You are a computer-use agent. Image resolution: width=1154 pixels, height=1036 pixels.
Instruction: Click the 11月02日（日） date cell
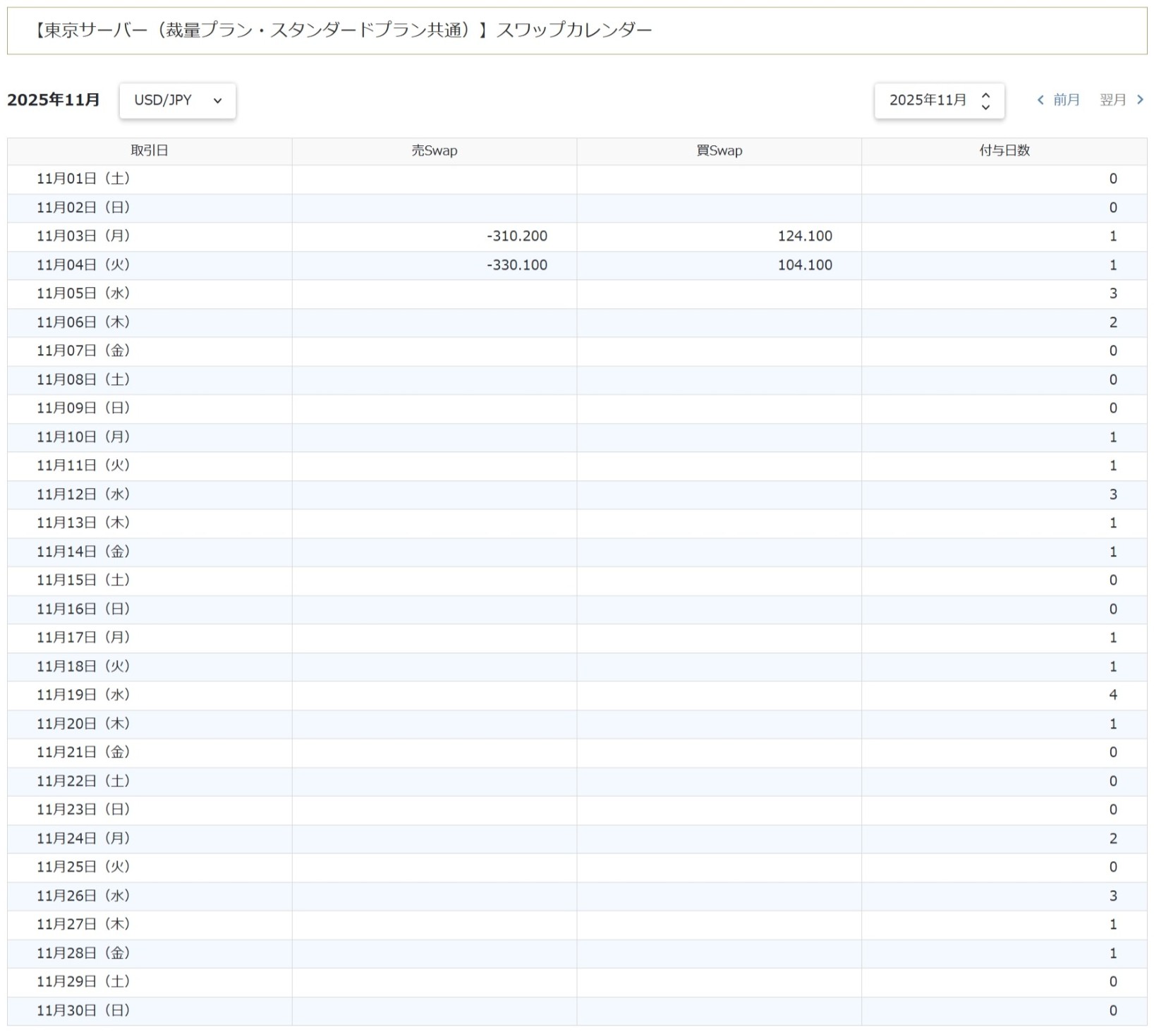[x=150, y=208]
